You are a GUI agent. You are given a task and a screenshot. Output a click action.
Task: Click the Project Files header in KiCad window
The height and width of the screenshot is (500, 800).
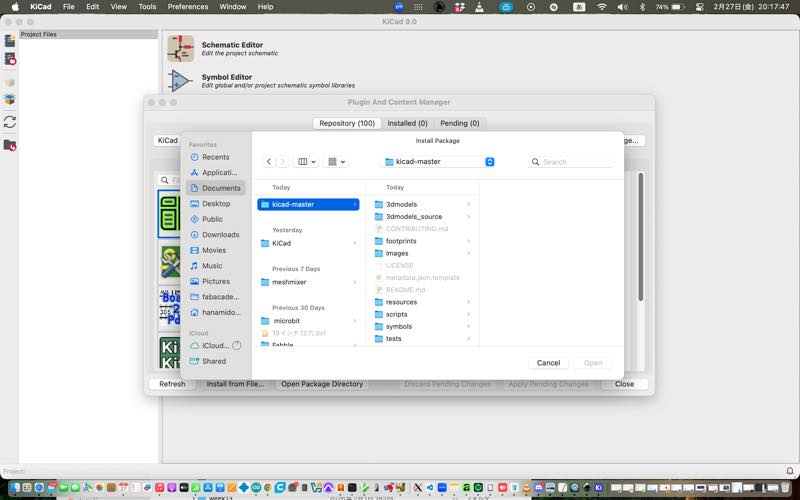(88, 34)
